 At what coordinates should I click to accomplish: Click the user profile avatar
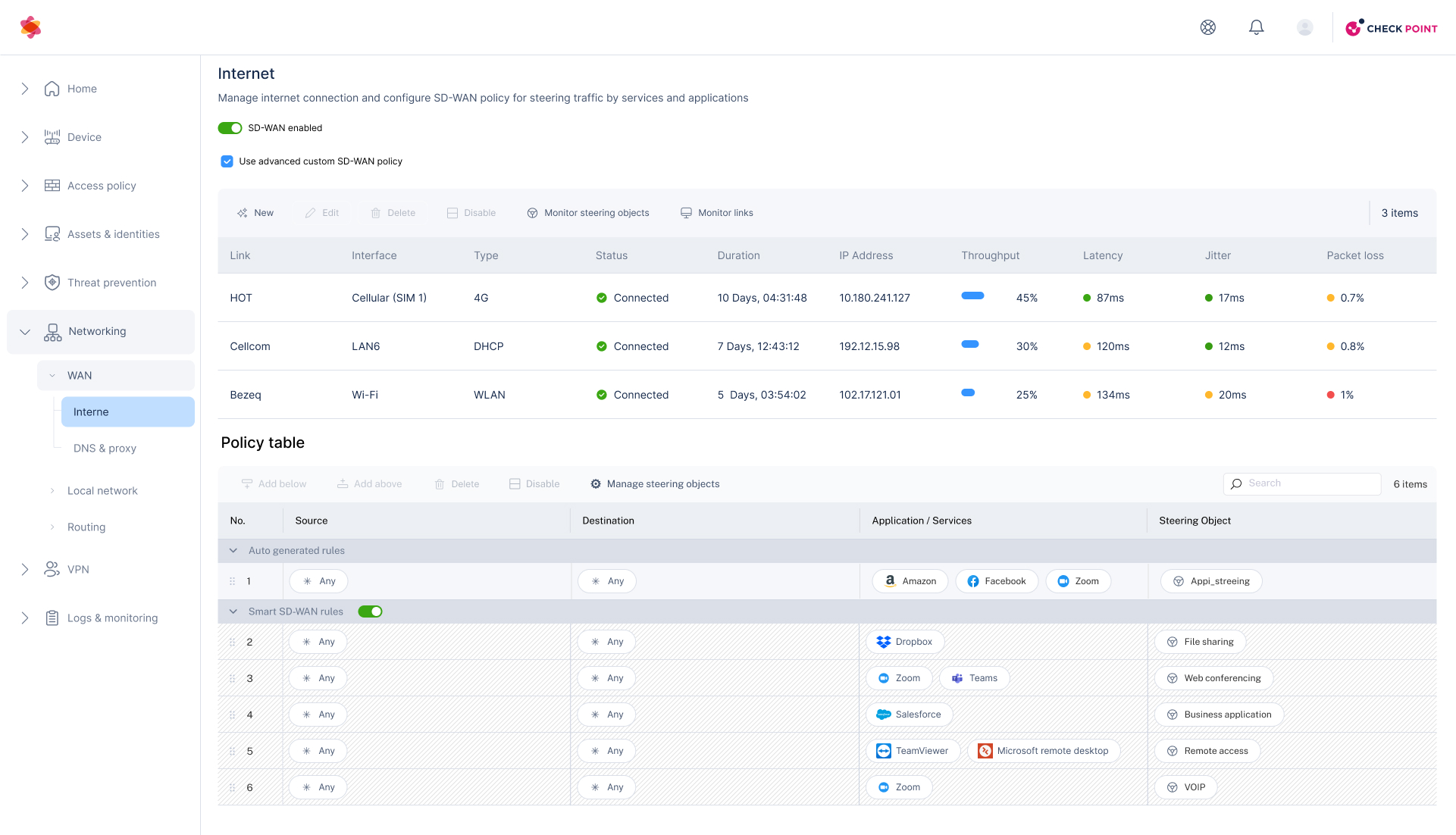tap(1304, 27)
